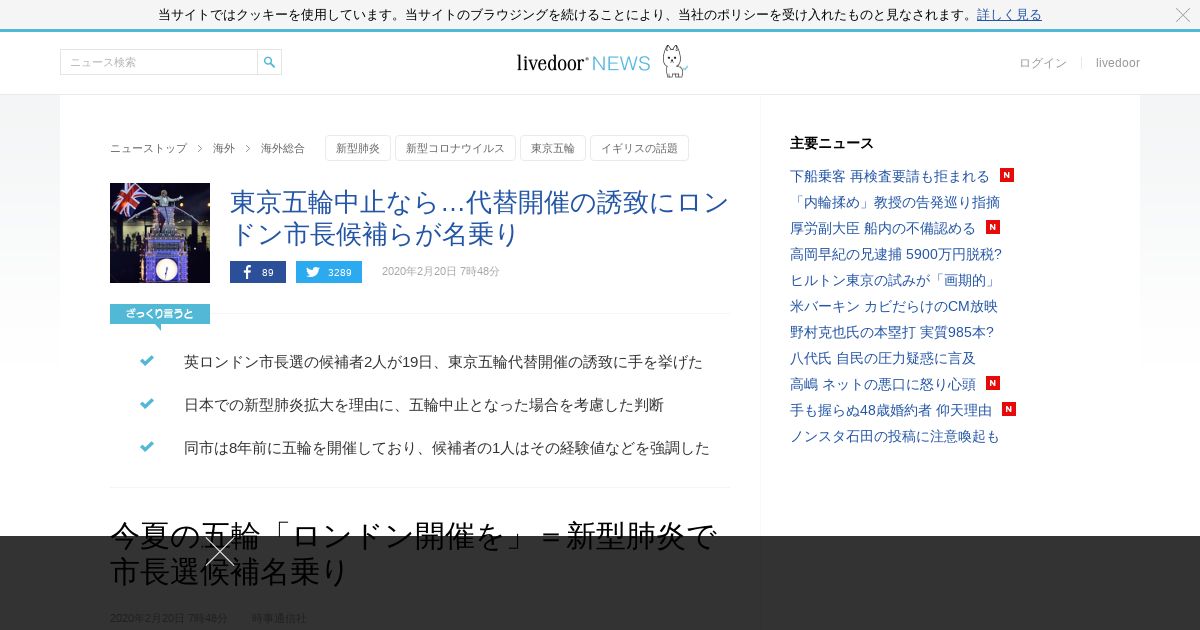This screenshot has height=630, width=1200.
Task: Read 高嶋 ネットの悪口に怒り心頭
Action: (x=883, y=384)
